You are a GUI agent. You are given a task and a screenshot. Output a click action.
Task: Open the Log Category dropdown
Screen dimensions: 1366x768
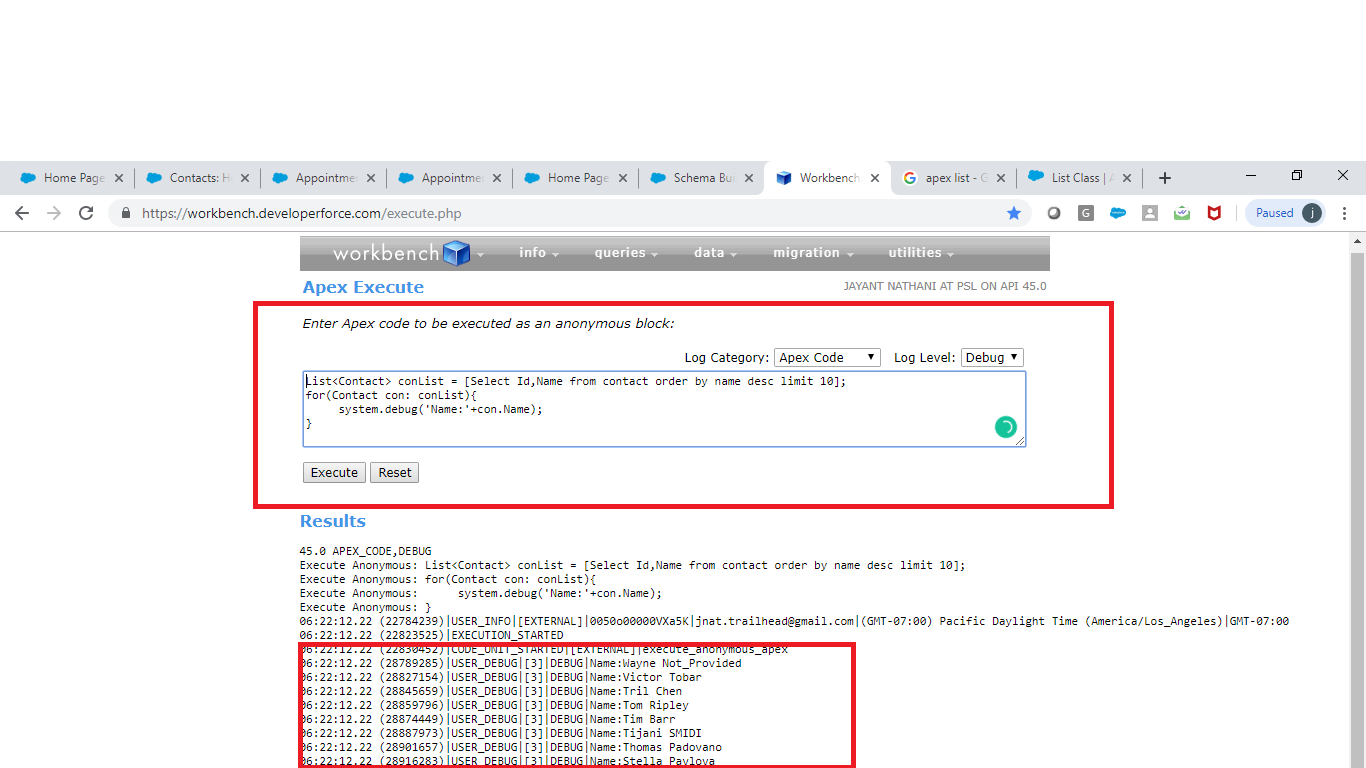827,357
